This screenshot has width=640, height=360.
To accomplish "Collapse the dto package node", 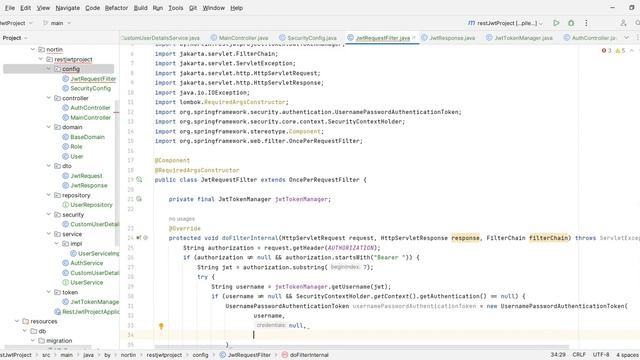I will point(49,166).
